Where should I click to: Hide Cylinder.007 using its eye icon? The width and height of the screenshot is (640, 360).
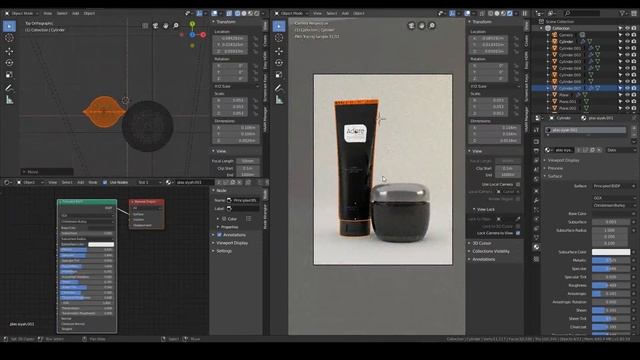627,88
